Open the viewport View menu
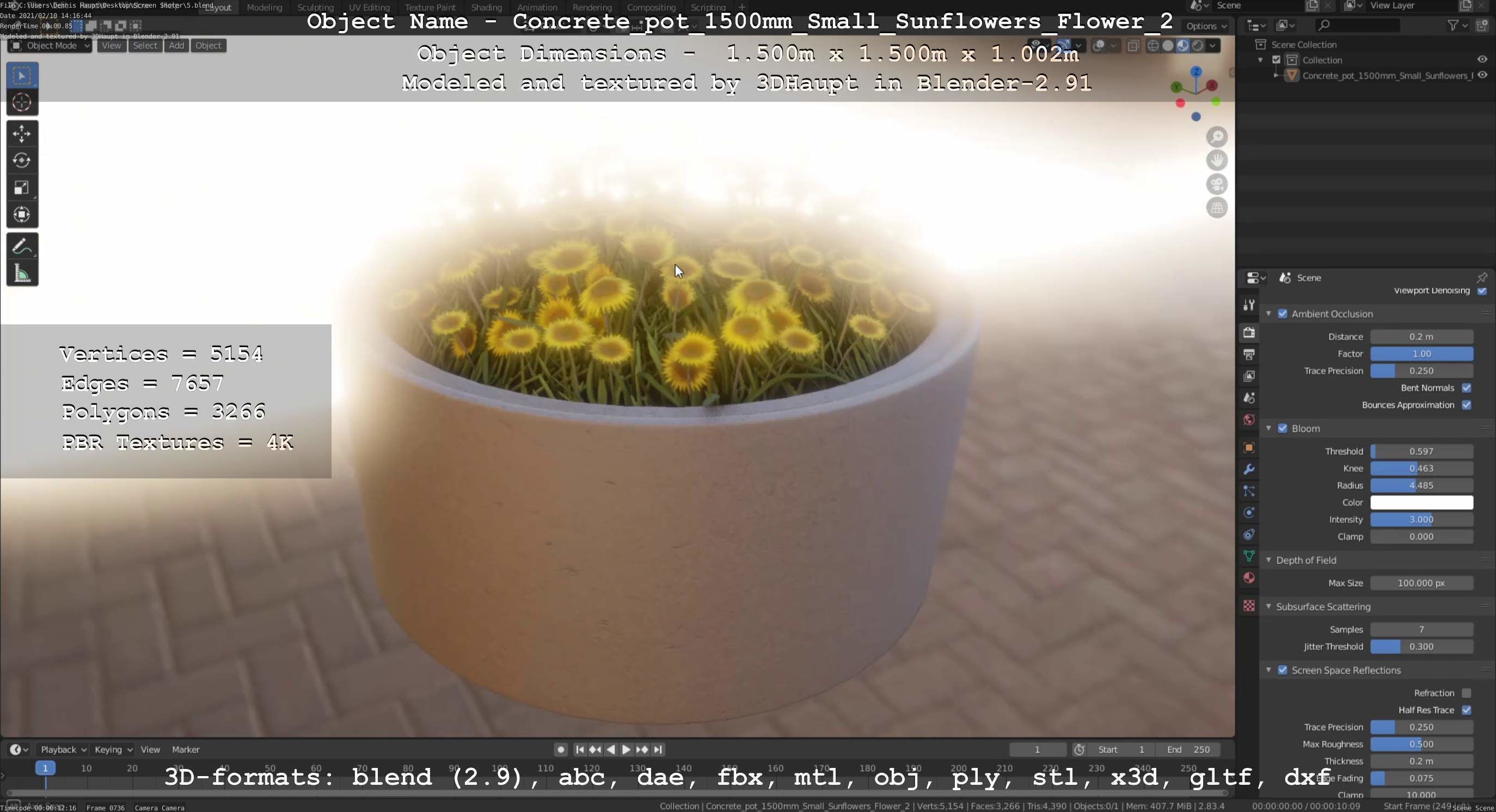This screenshot has height=812, width=1496. click(x=112, y=46)
